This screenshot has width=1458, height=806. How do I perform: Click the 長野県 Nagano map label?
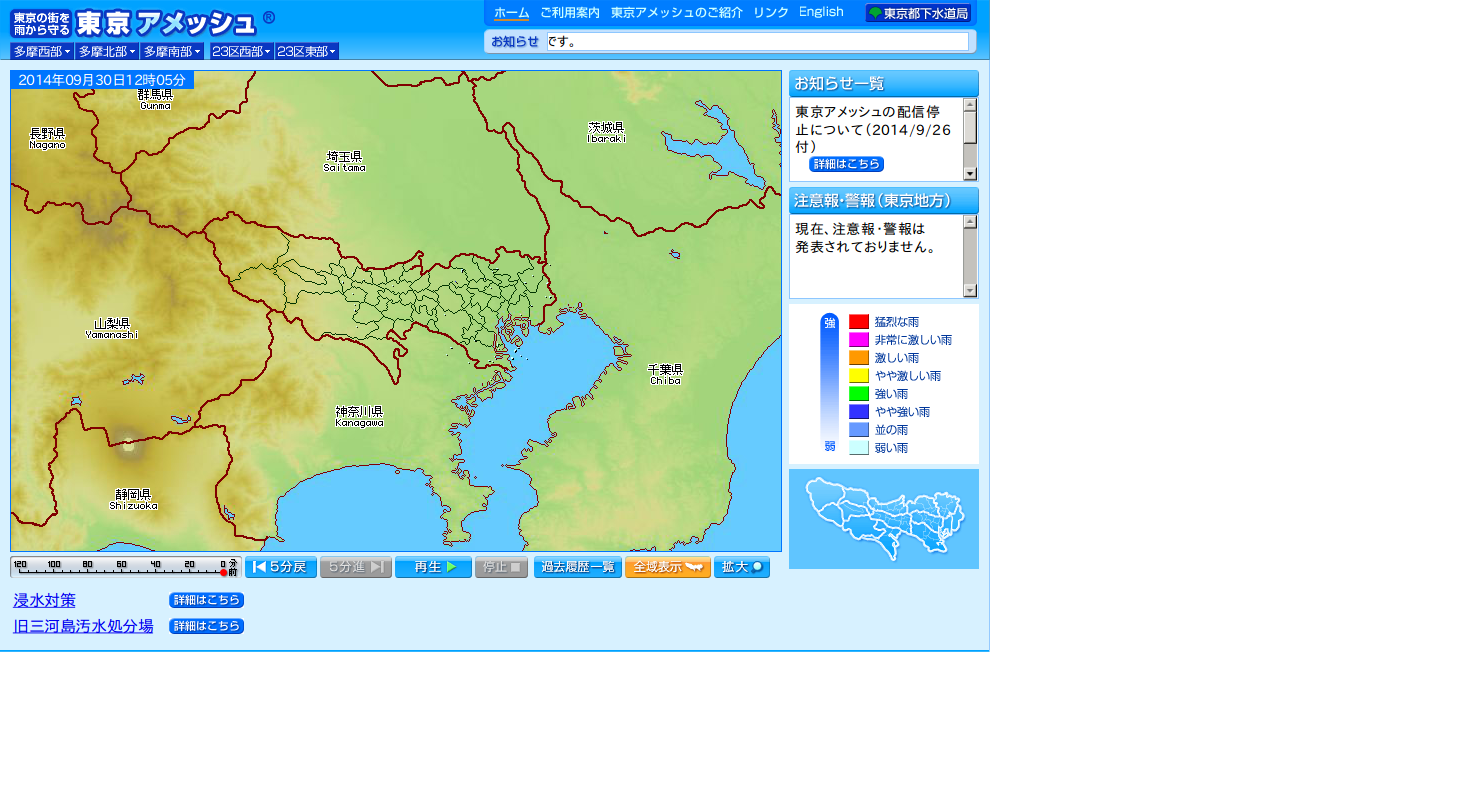pyautogui.click(x=47, y=138)
